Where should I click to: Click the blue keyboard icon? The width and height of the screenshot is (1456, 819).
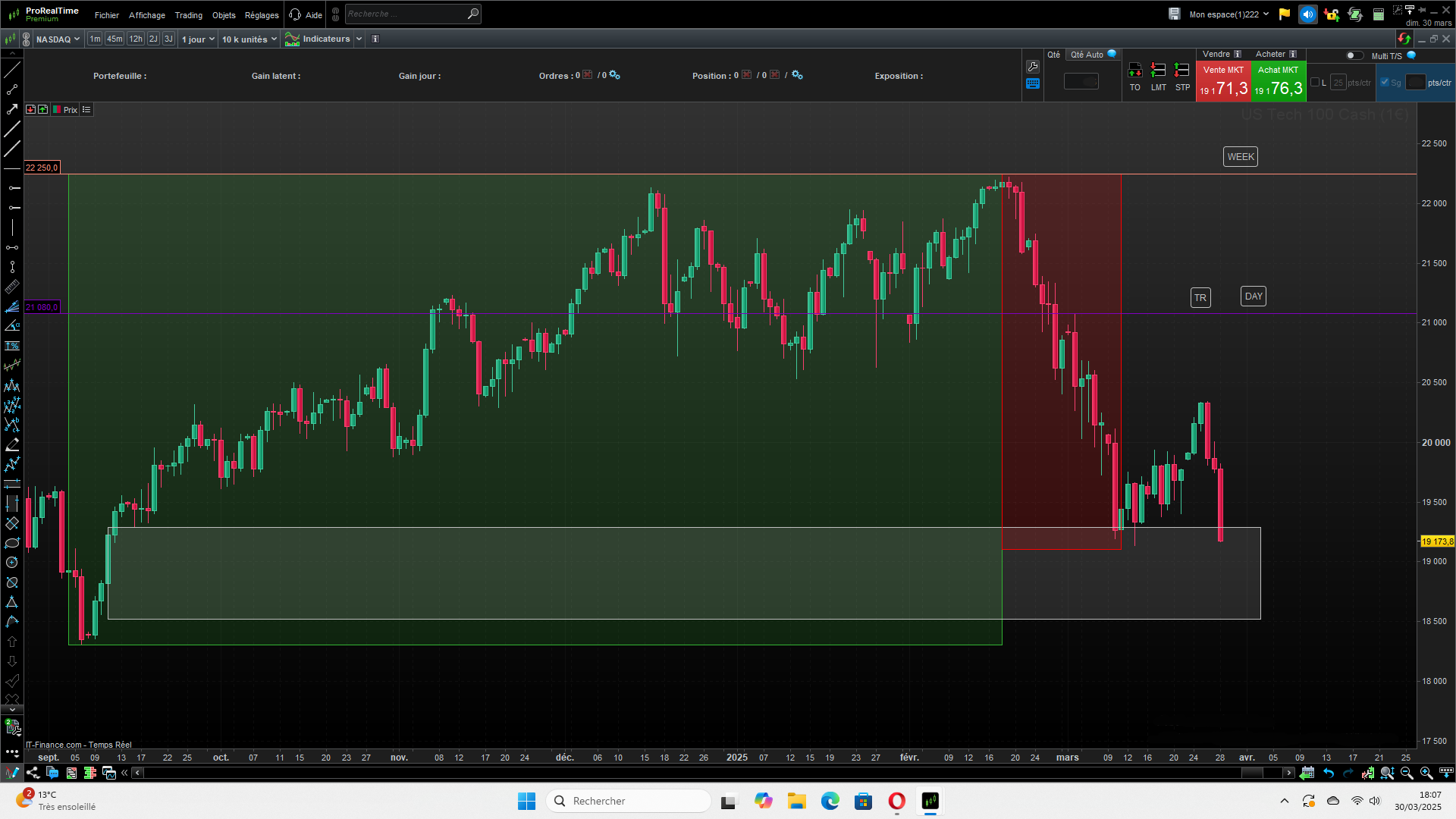(x=1032, y=84)
